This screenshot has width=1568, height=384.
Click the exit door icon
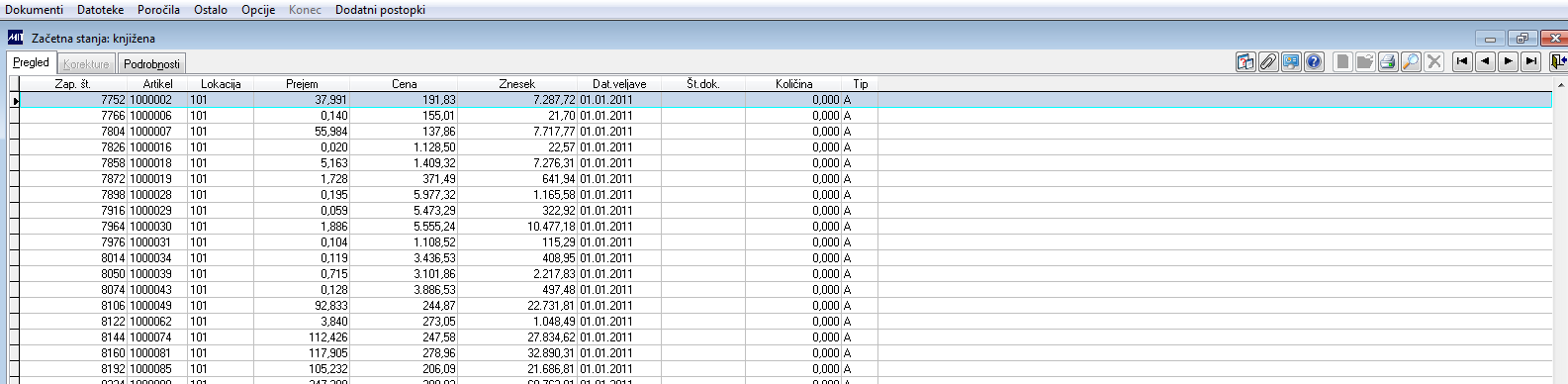pos(1558,62)
